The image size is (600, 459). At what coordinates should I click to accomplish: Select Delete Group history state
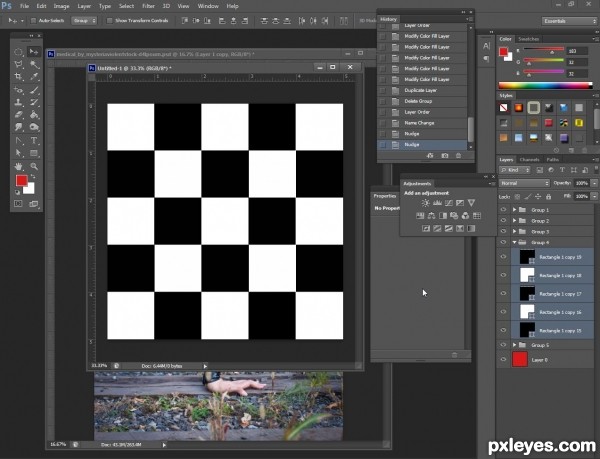422,101
